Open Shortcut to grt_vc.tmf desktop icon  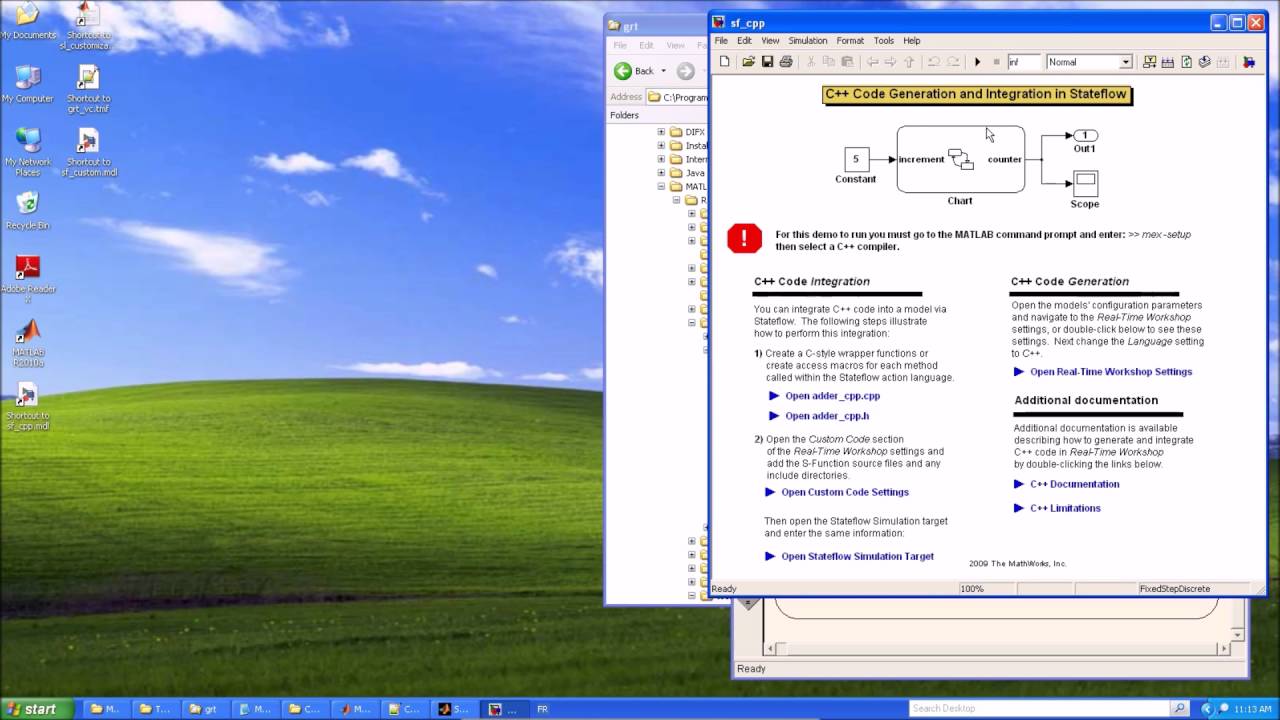[x=88, y=88]
